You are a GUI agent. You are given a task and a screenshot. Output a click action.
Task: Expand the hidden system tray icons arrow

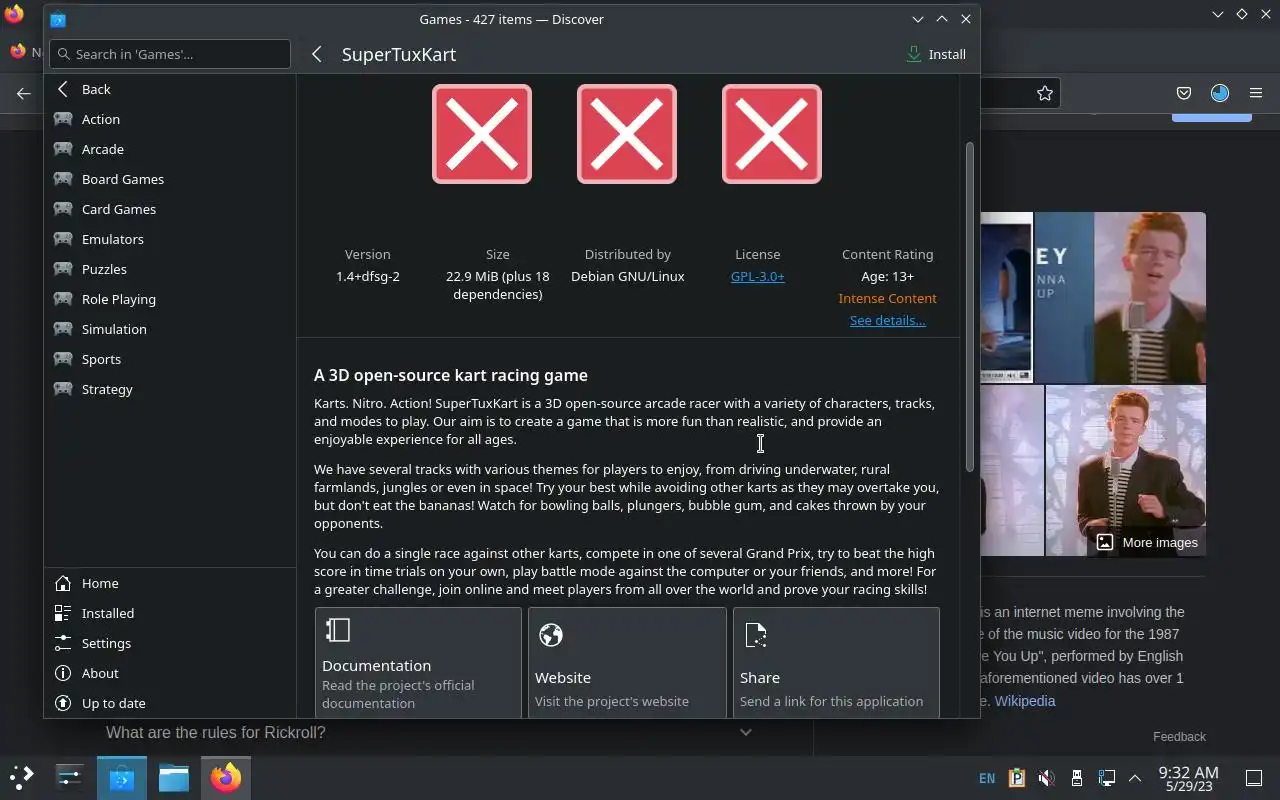(1135, 778)
